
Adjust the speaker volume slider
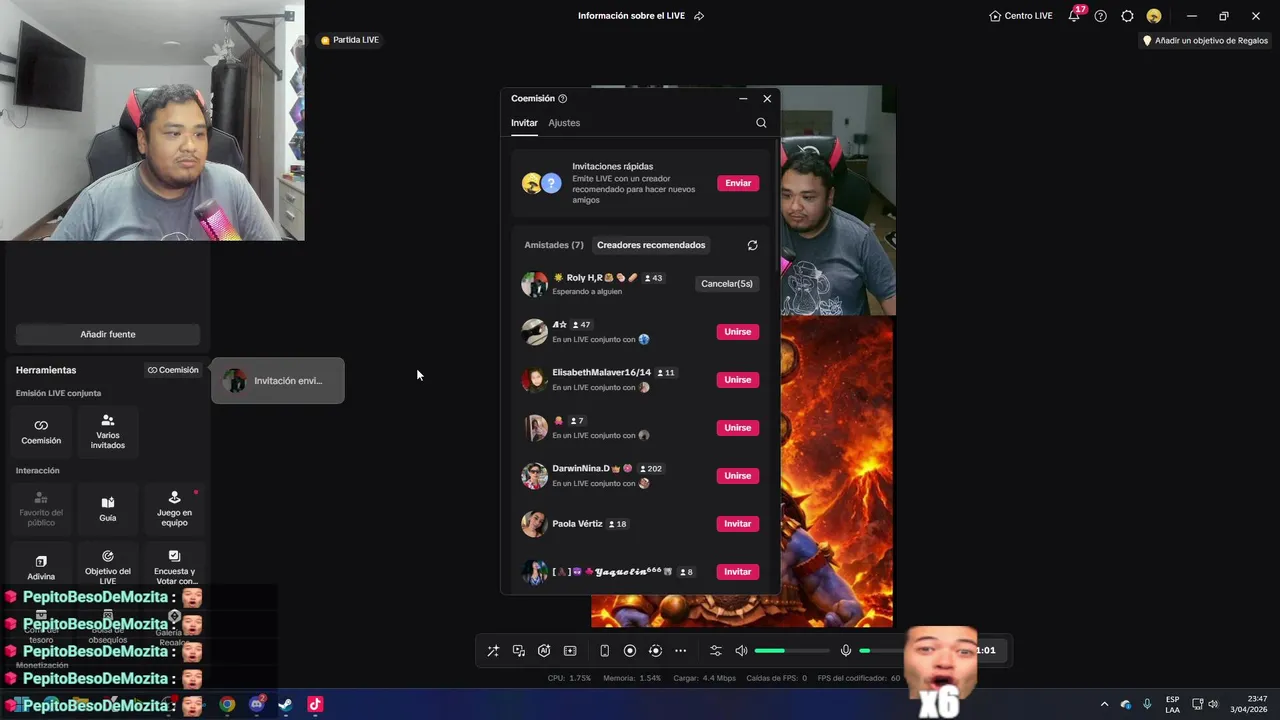tap(792, 651)
